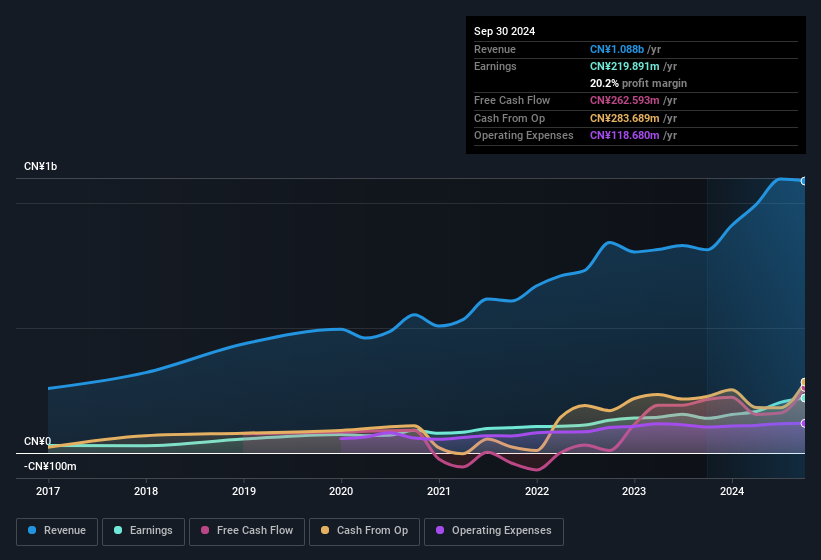Viewport: 821px width, 560px height.
Task: Click the CN¥1b y-axis label
Action: coord(40,166)
